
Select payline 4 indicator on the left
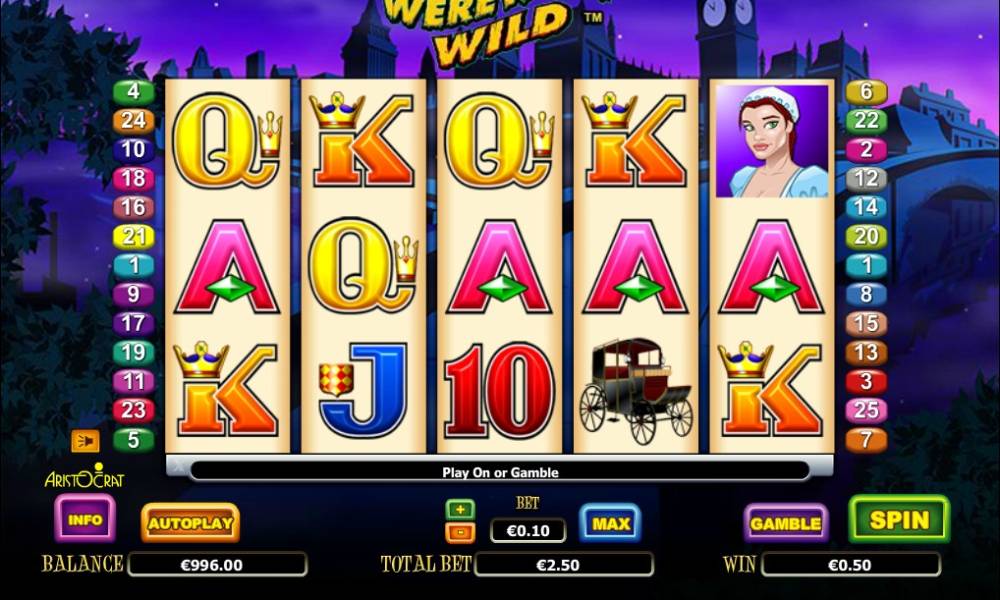pos(133,91)
